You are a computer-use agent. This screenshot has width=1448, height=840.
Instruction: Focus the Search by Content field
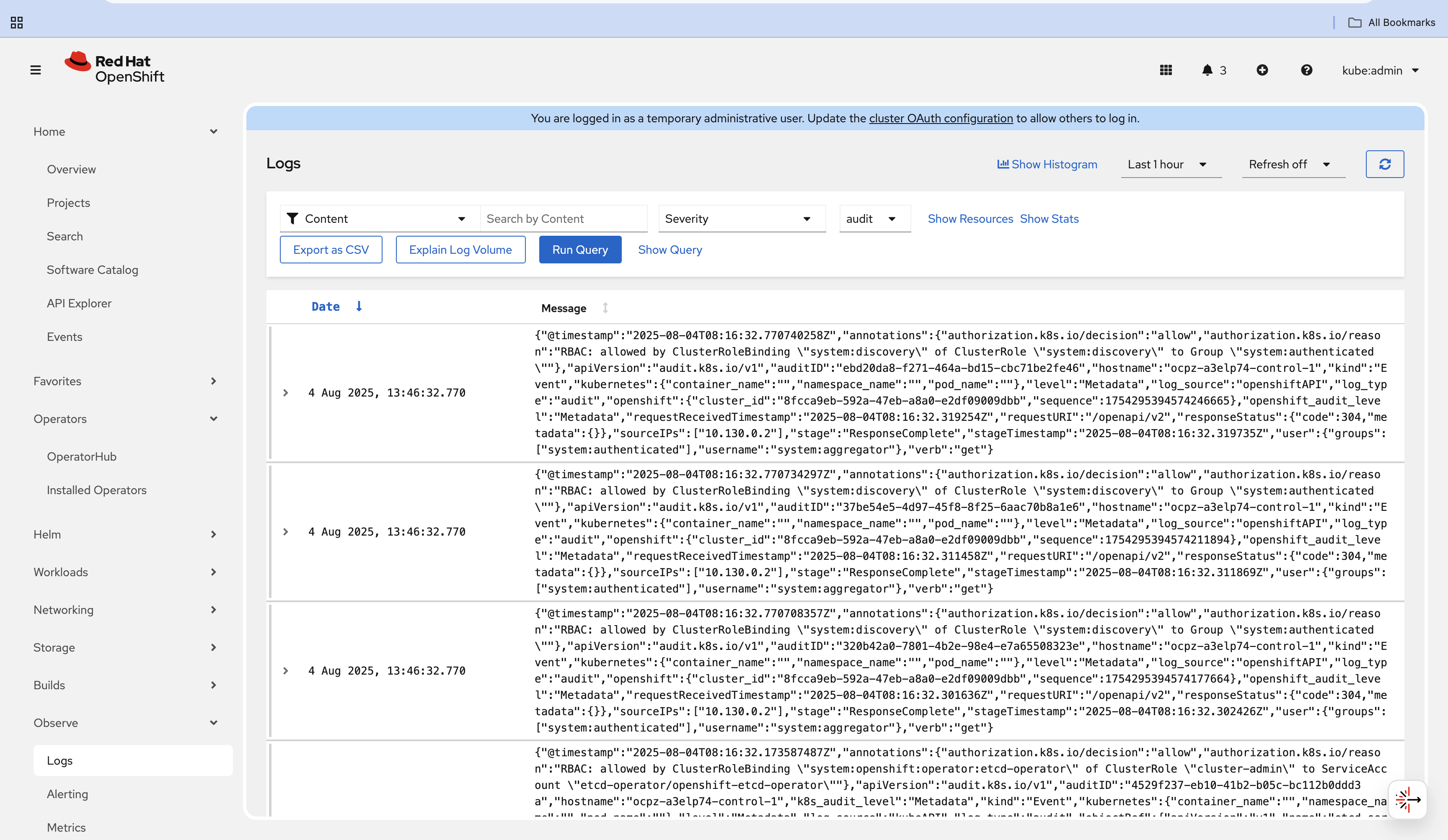click(563, 219)
